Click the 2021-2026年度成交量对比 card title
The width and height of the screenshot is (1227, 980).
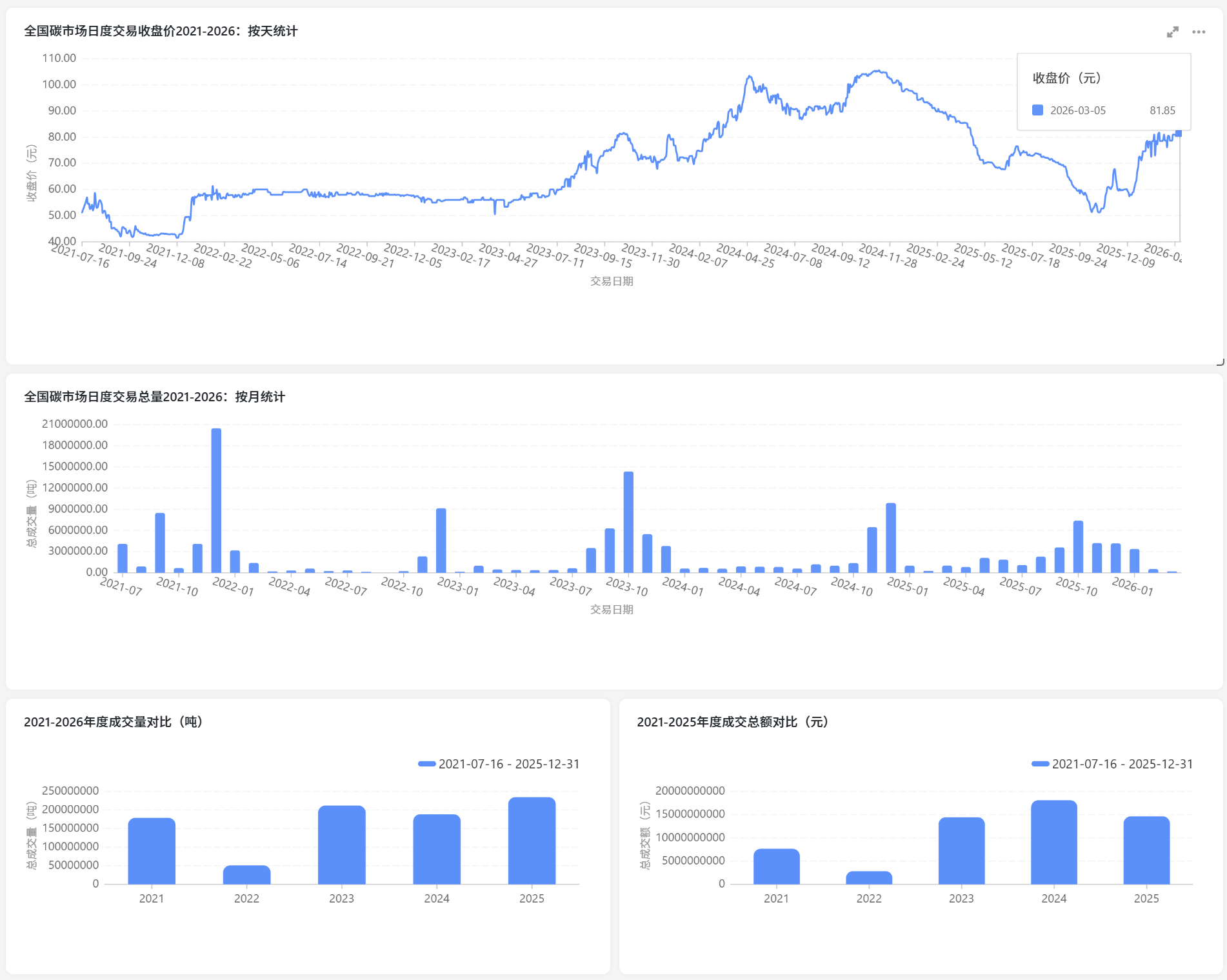(x=114, y=722)
